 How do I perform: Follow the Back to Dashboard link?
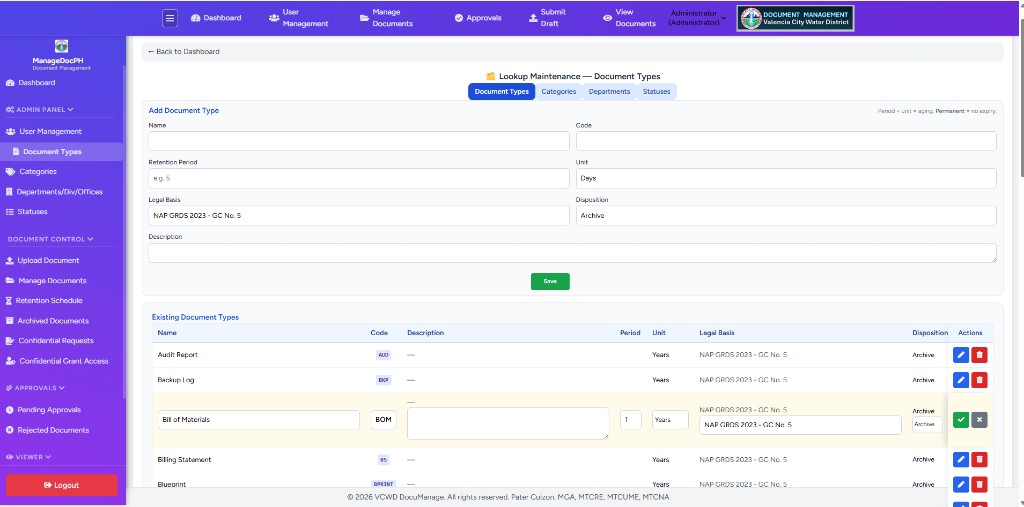184,52
